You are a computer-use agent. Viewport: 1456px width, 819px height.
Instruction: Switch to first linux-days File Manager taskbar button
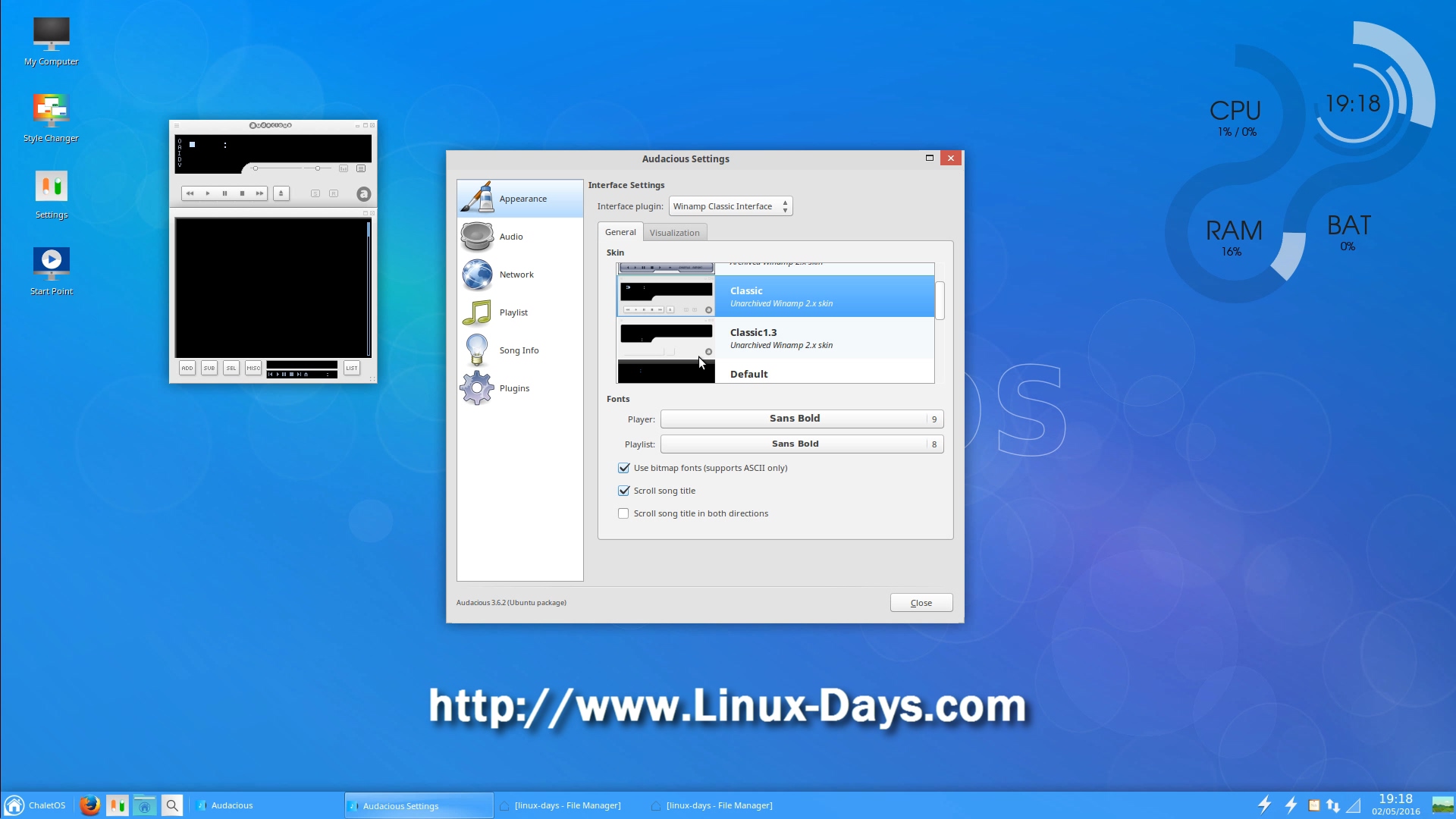[570, 805]
